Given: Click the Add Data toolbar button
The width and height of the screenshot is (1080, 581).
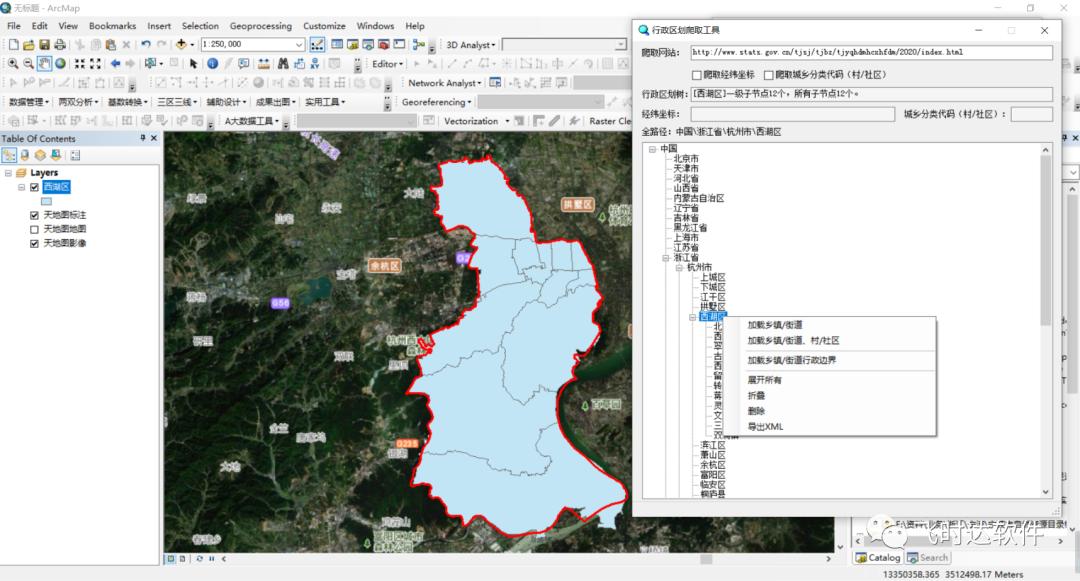Looking at the screenshot, I should pyautogui.click(x=183, y=44).
